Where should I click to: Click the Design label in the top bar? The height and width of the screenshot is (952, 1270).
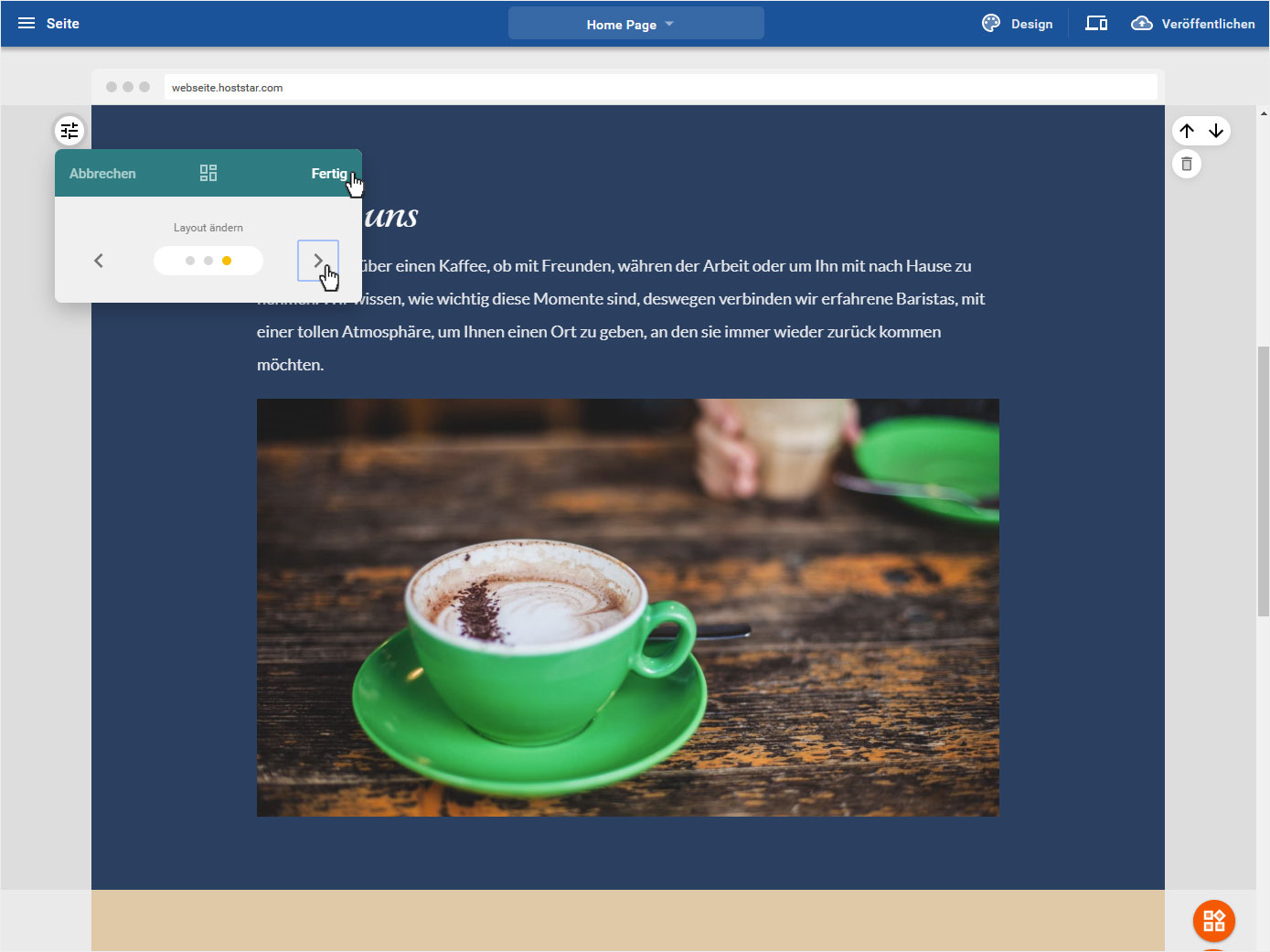click(x=1031, y=25)
